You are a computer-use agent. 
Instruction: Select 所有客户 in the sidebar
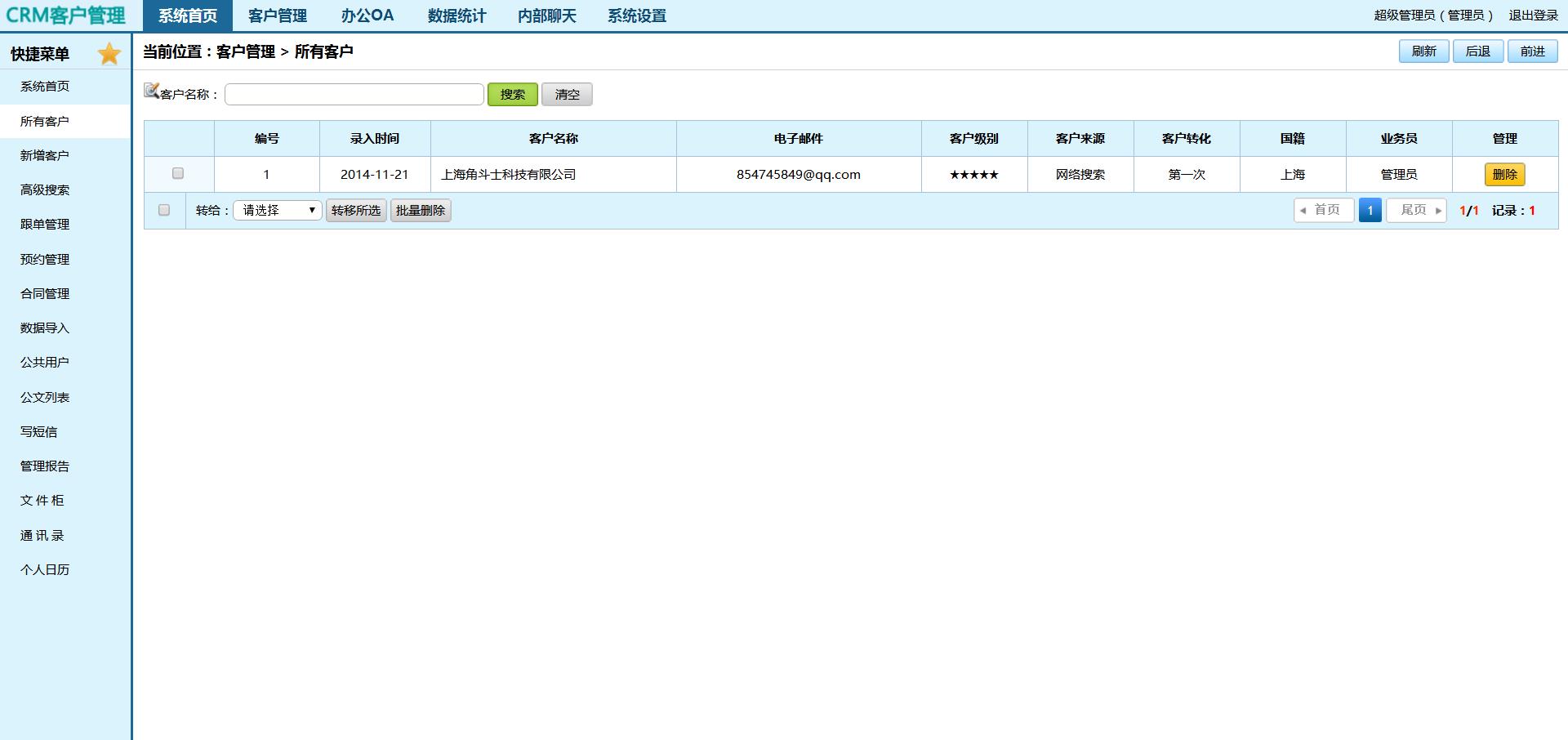click(x=65, y=122)
